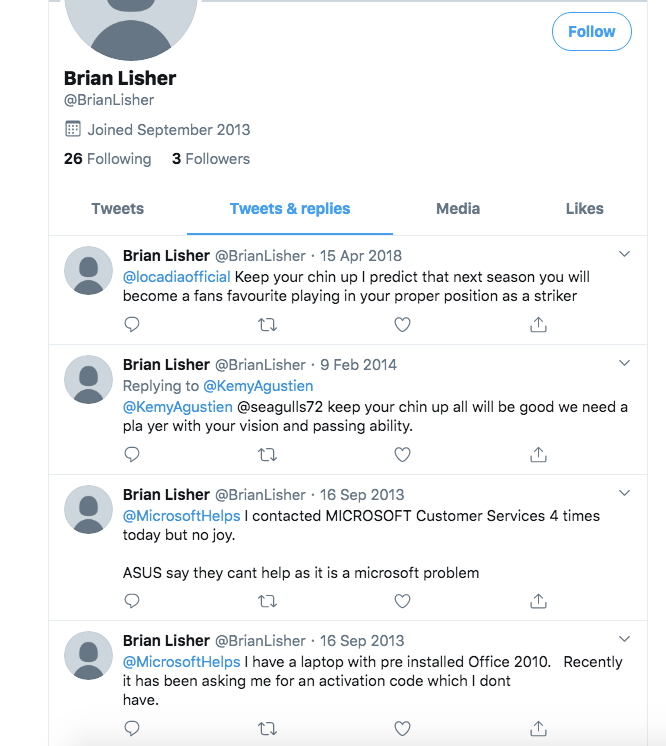Like the 9 Feb 2014 tweet
This screenshot has width=666, height=746.
[x=402, y=454]
